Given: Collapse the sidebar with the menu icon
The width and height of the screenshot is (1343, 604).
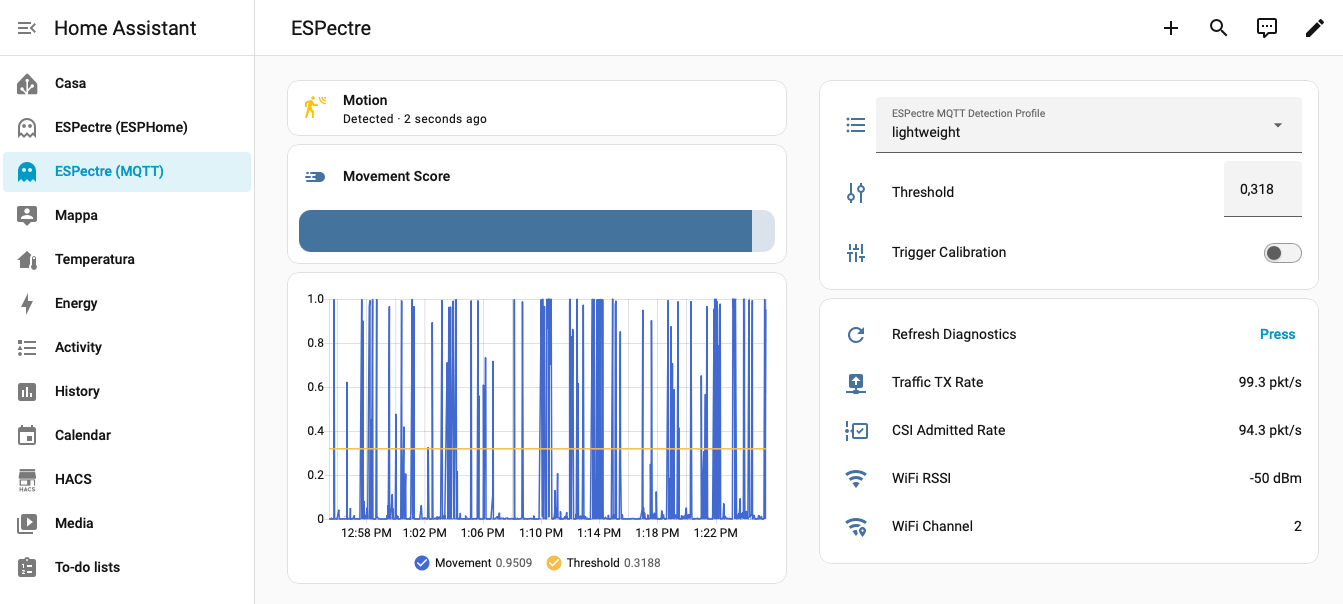Looking at the screenshot, I should click(x=27, y=28).
